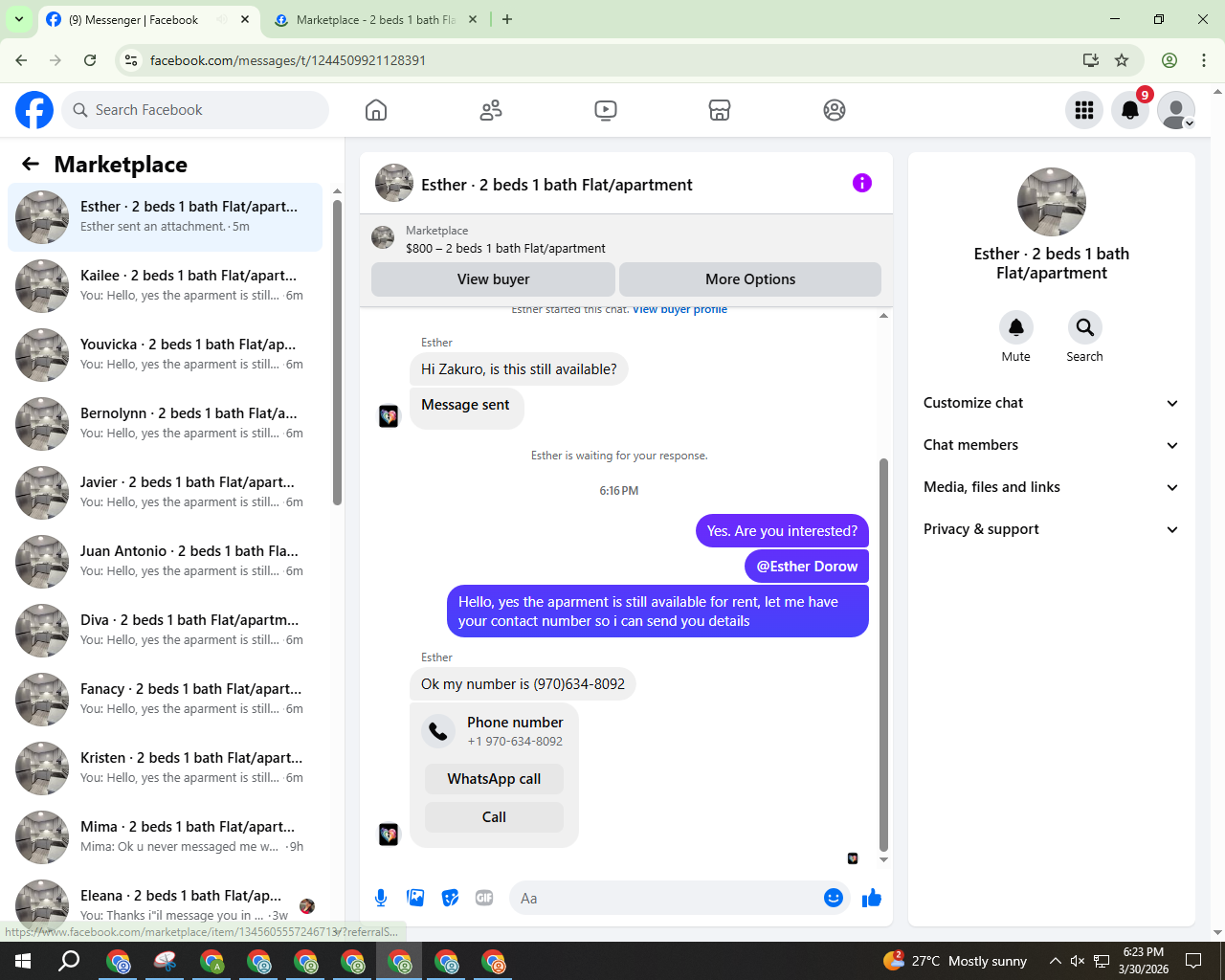Click the message input box

665,898
